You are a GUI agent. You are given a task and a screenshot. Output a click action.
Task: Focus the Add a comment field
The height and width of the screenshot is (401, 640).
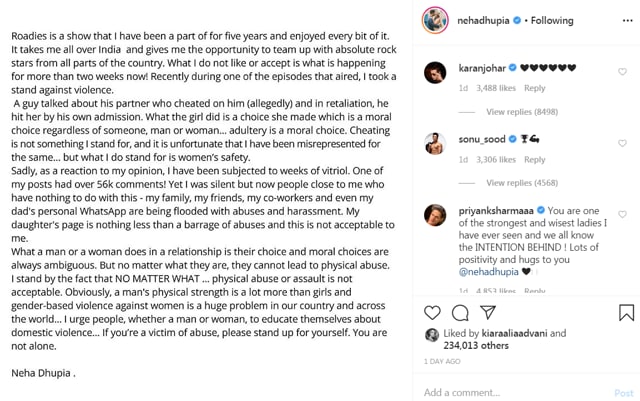[514, 393]
